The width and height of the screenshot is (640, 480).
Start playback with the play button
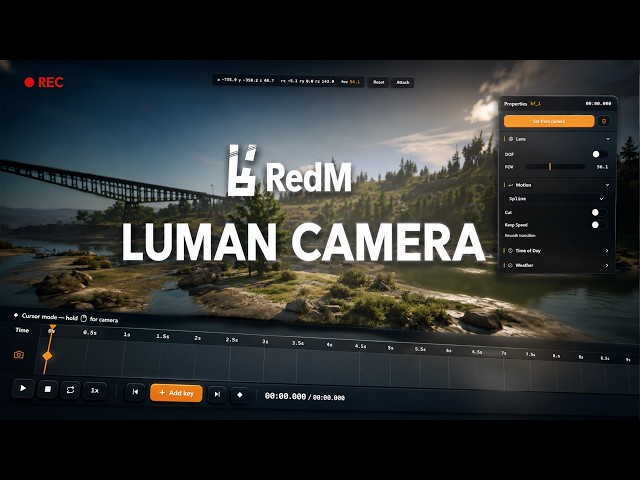(23, 389)
